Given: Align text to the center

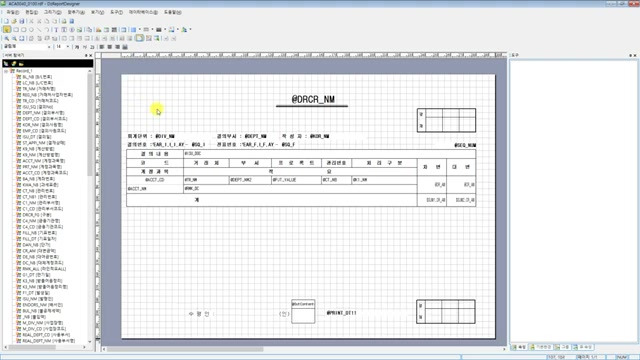Looking at the screenshot, I should coord(109,47).
